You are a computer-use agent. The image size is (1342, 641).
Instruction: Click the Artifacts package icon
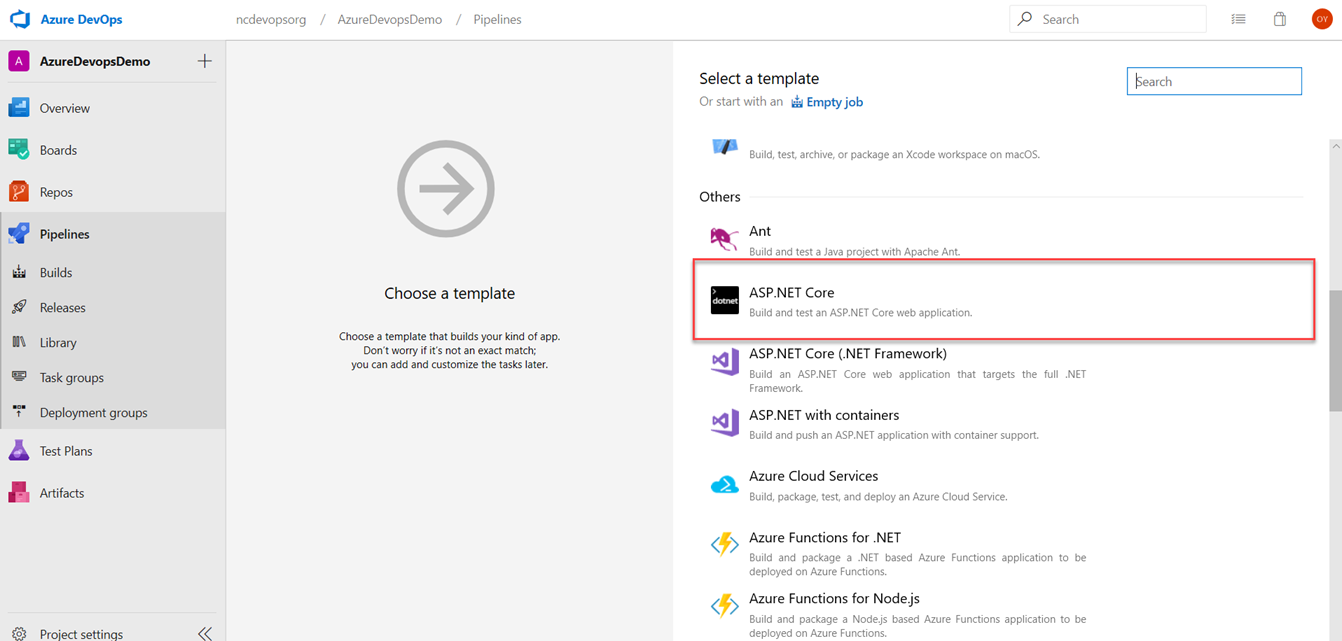click(19, 493)
